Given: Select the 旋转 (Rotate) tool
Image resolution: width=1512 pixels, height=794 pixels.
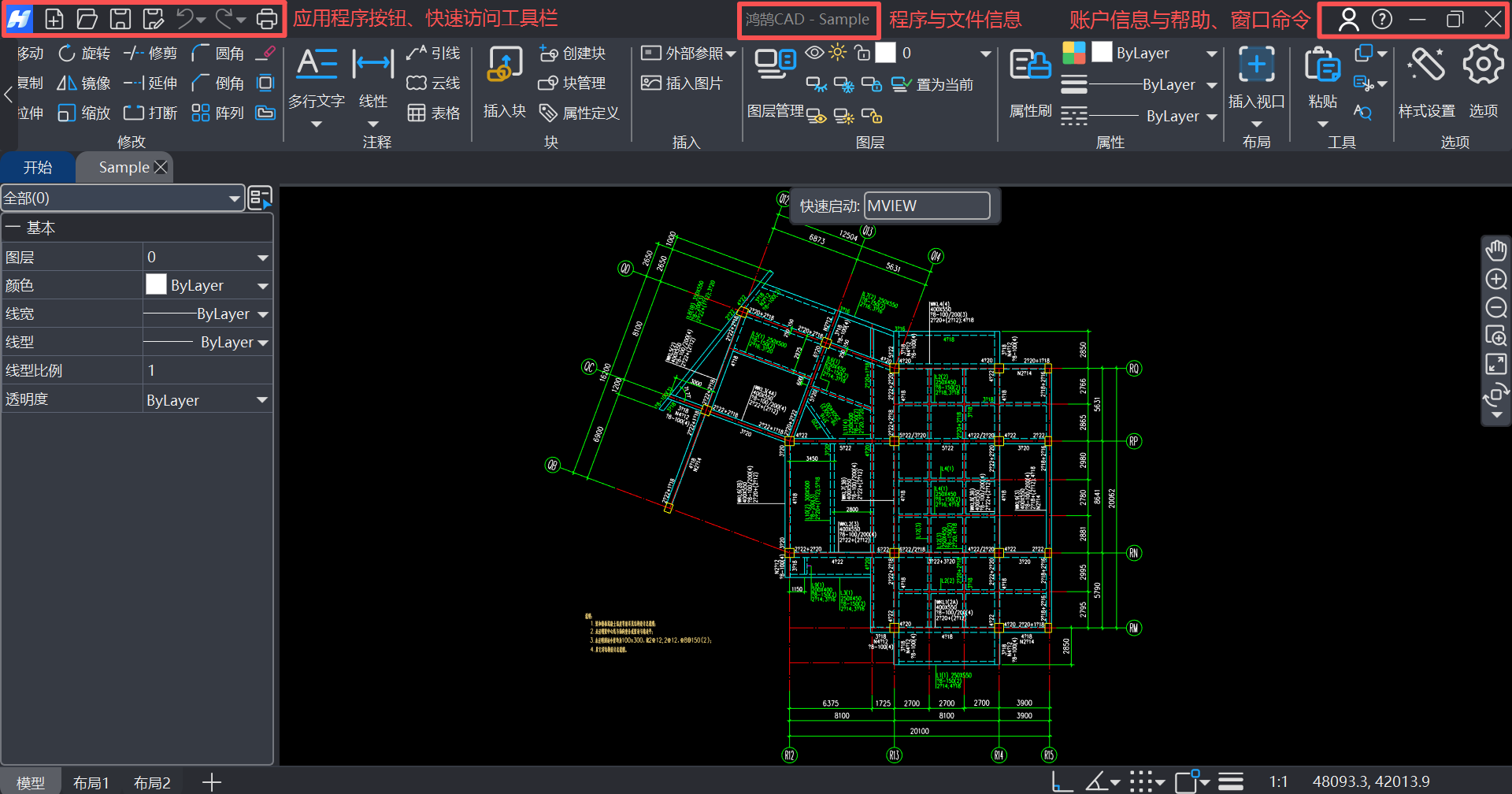Looking at the screenshot, I should pyautogui.click(x=84, y=53).
